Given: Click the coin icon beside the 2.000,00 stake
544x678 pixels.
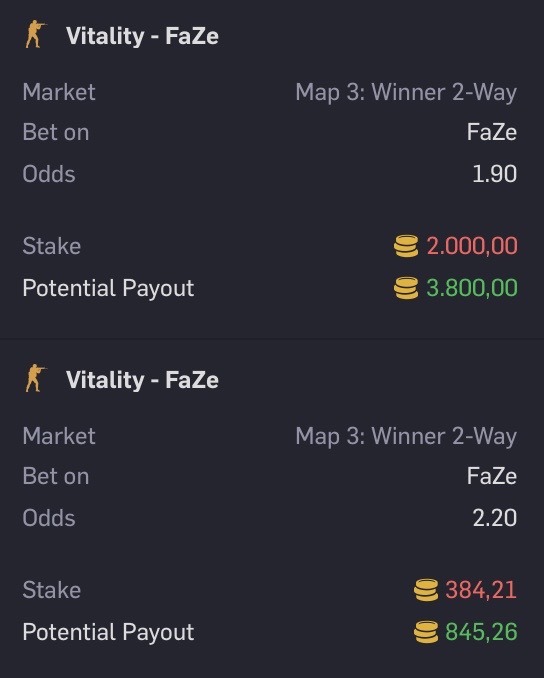Looking at the screenshot, I should (406, 246).
